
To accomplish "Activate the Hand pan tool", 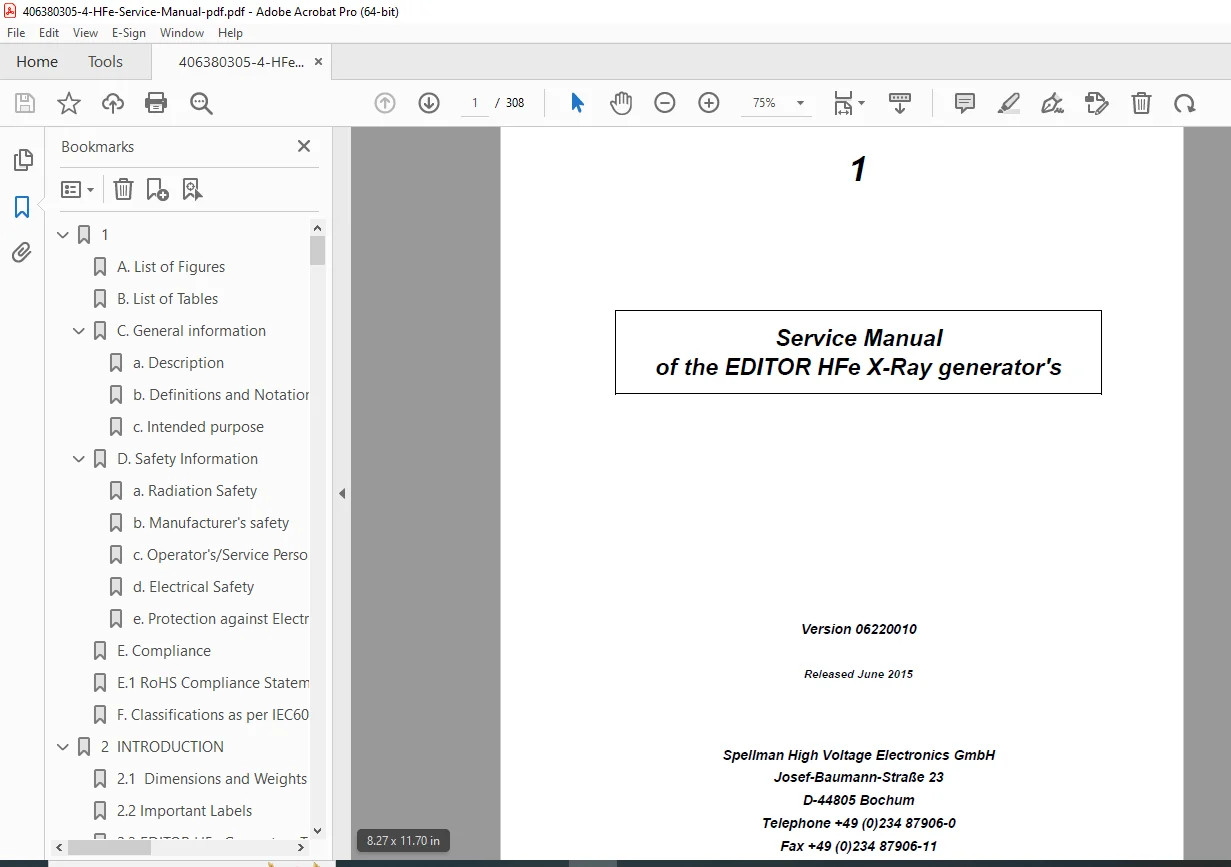I will click(621, 103).
